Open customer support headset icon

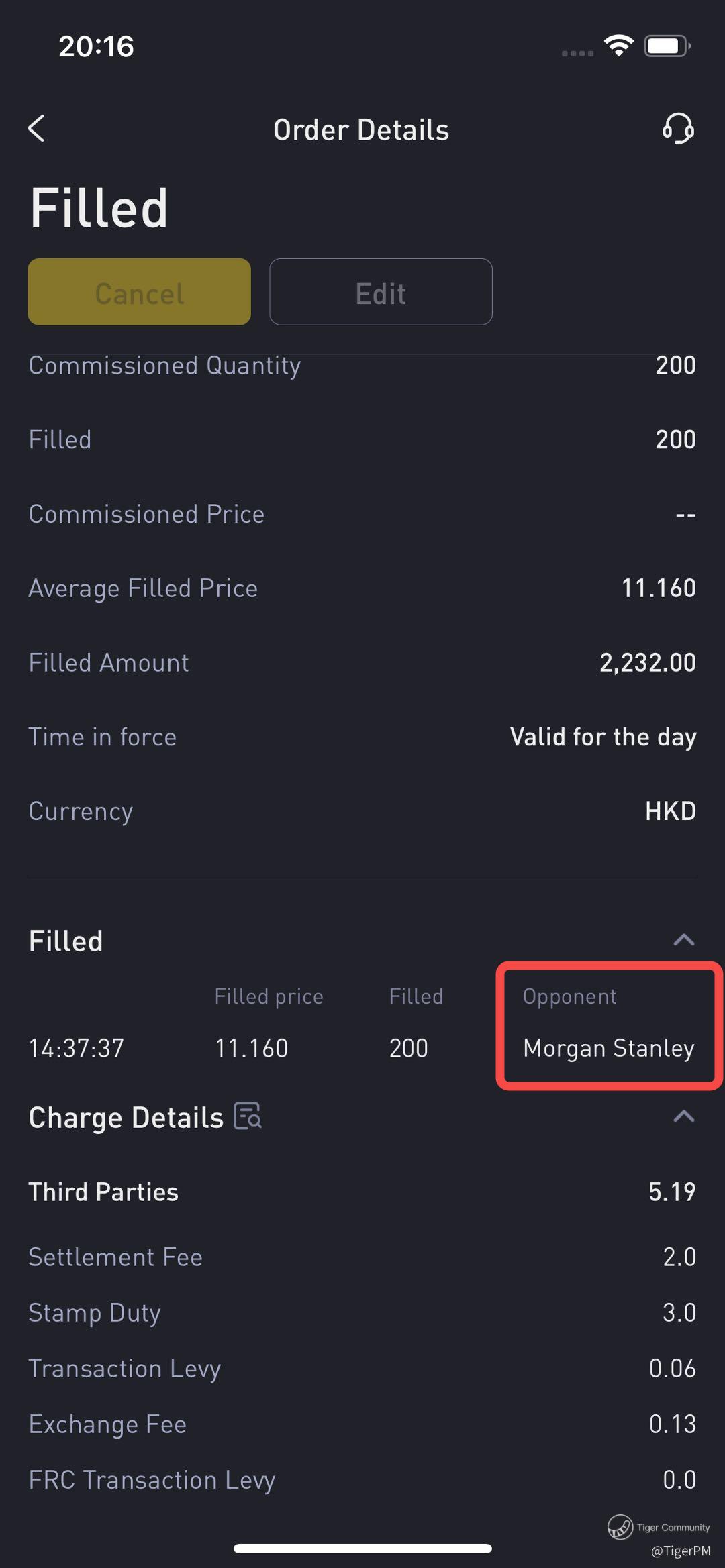pos(678,128)
